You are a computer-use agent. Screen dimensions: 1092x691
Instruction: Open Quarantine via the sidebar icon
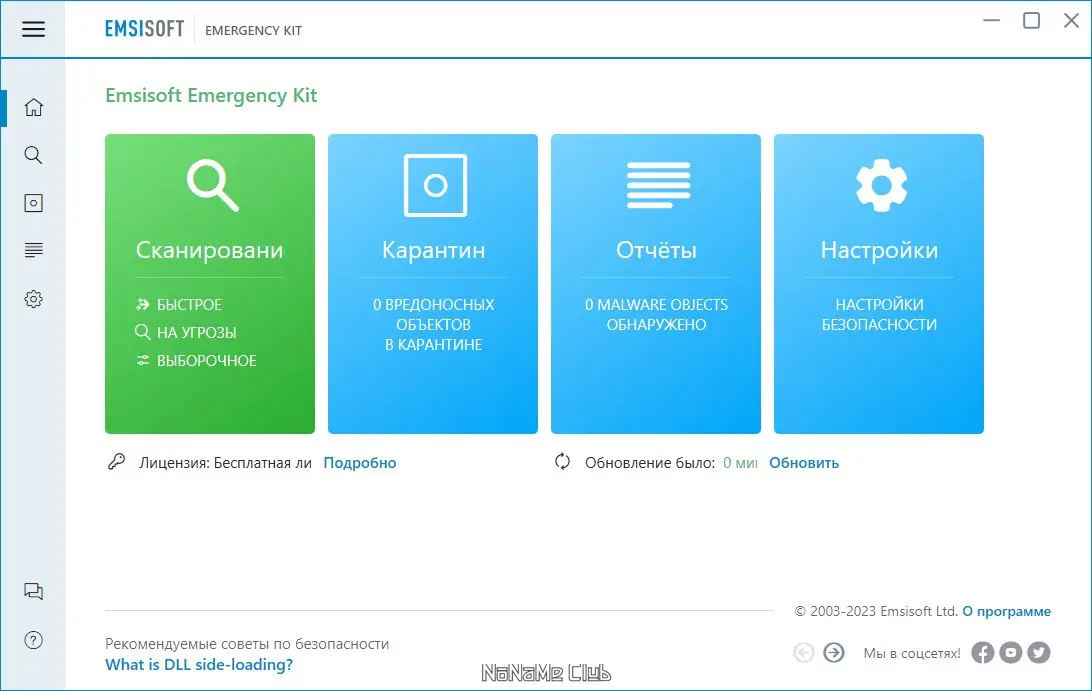pyautogui.click(x=33, y=202)
